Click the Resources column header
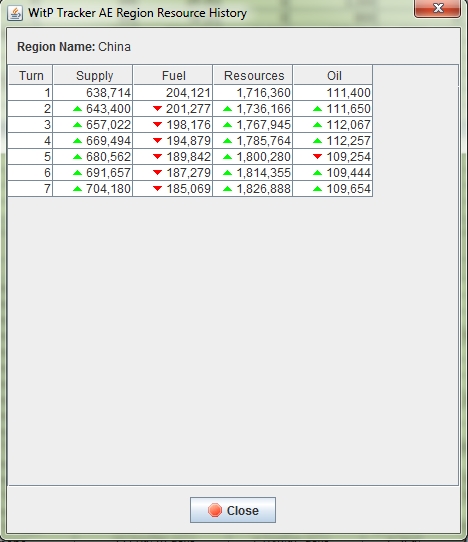The image size is (468, 542). 253,75
